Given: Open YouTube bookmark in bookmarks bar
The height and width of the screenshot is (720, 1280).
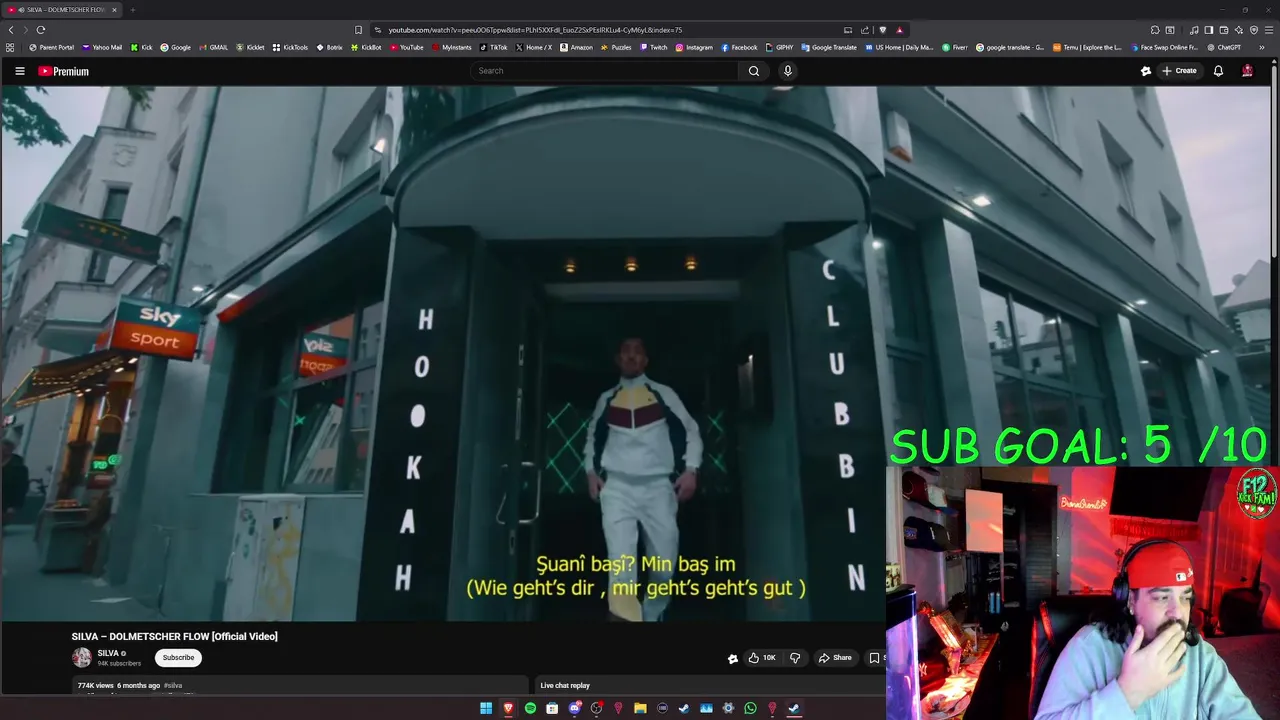Looking at the screenshot, I should click(x=407, y=47).
